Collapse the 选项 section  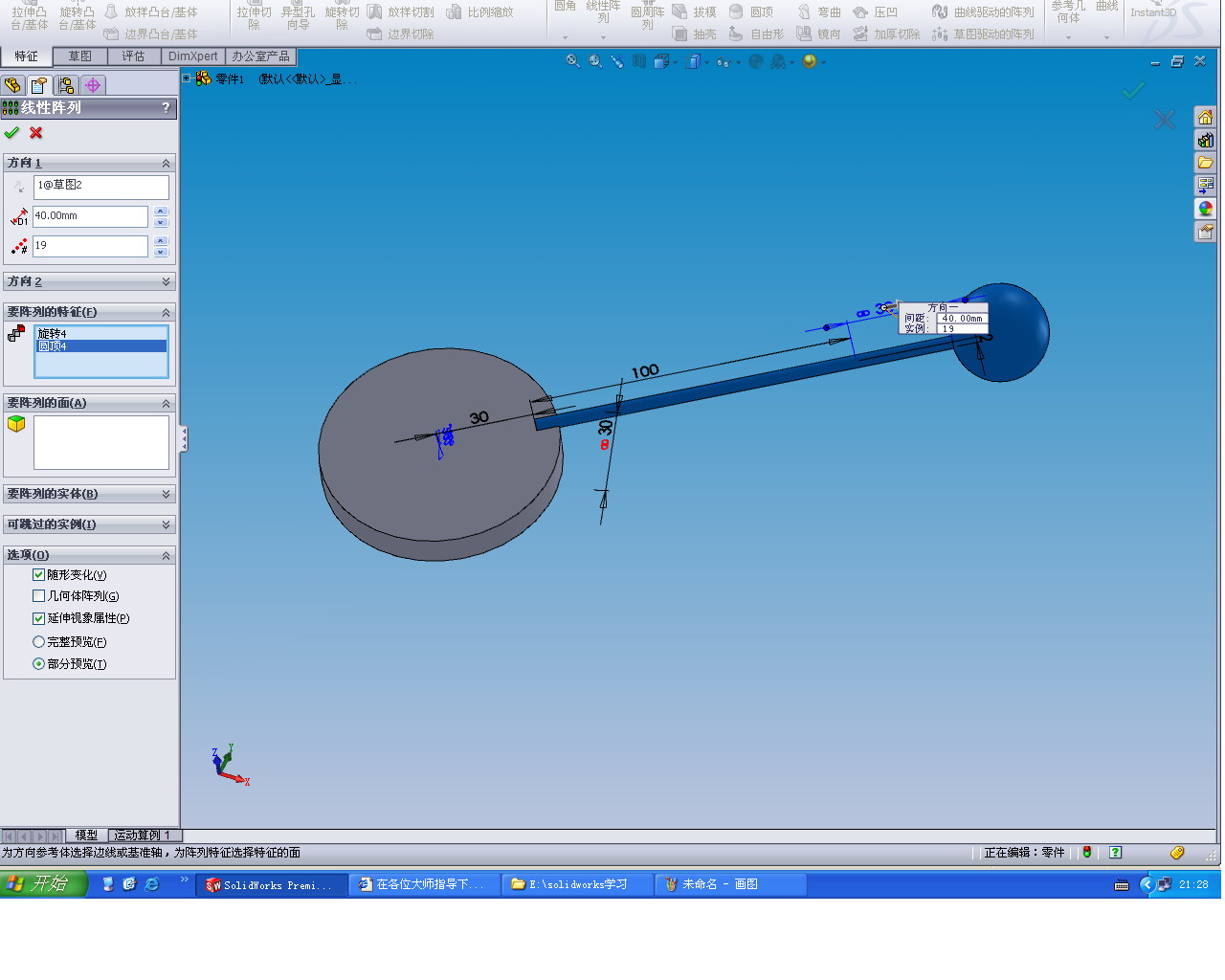(166, 555)
